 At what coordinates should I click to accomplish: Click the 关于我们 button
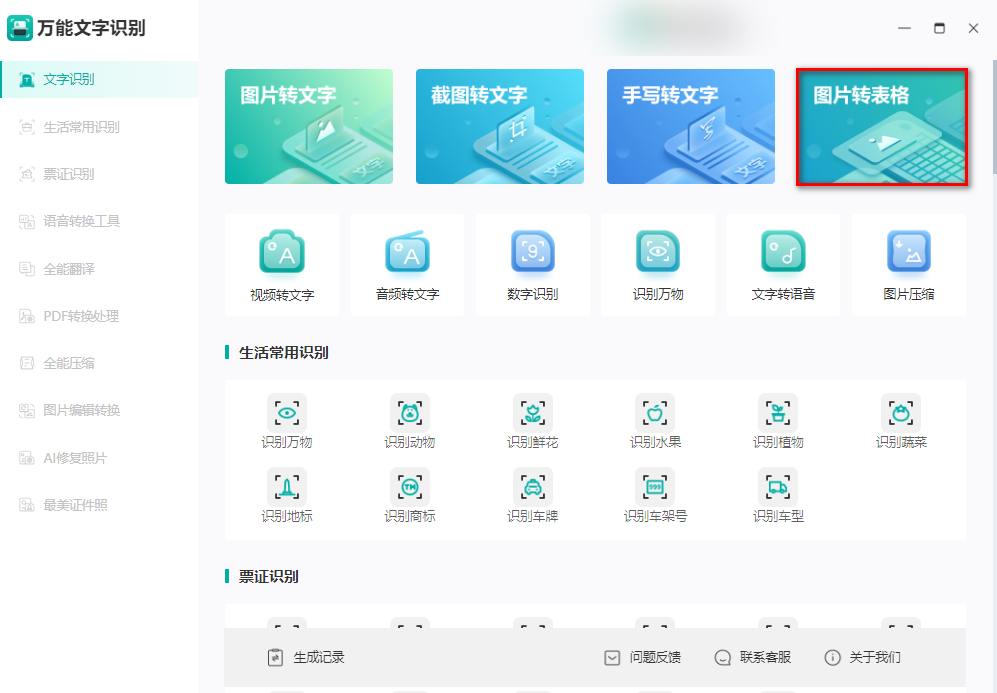(862, 657)
